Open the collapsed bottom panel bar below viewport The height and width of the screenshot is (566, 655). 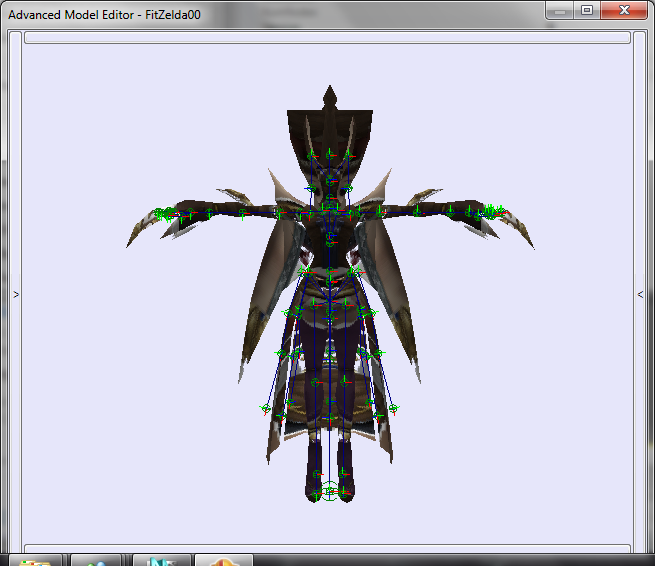327,549
